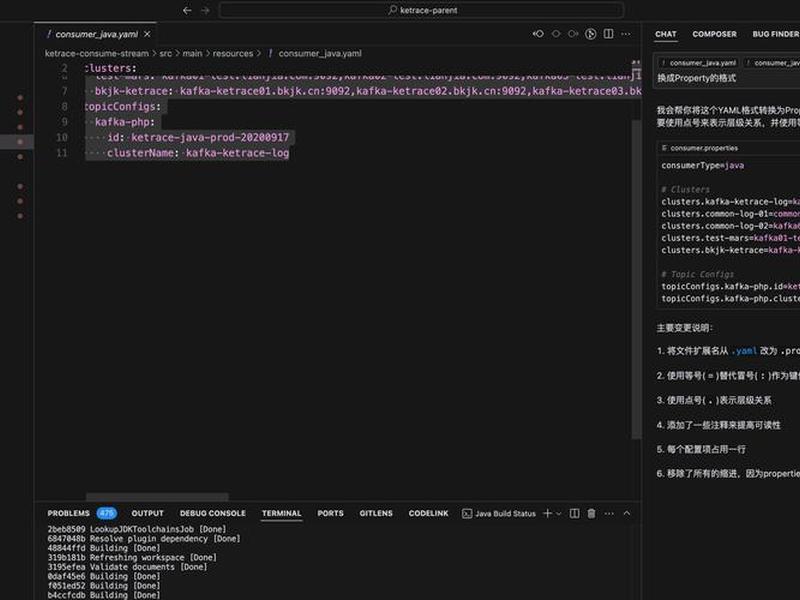Click the editor horizontal scrollbar
The width and height of the screenshot is (800, 600).
coord(158,497)
